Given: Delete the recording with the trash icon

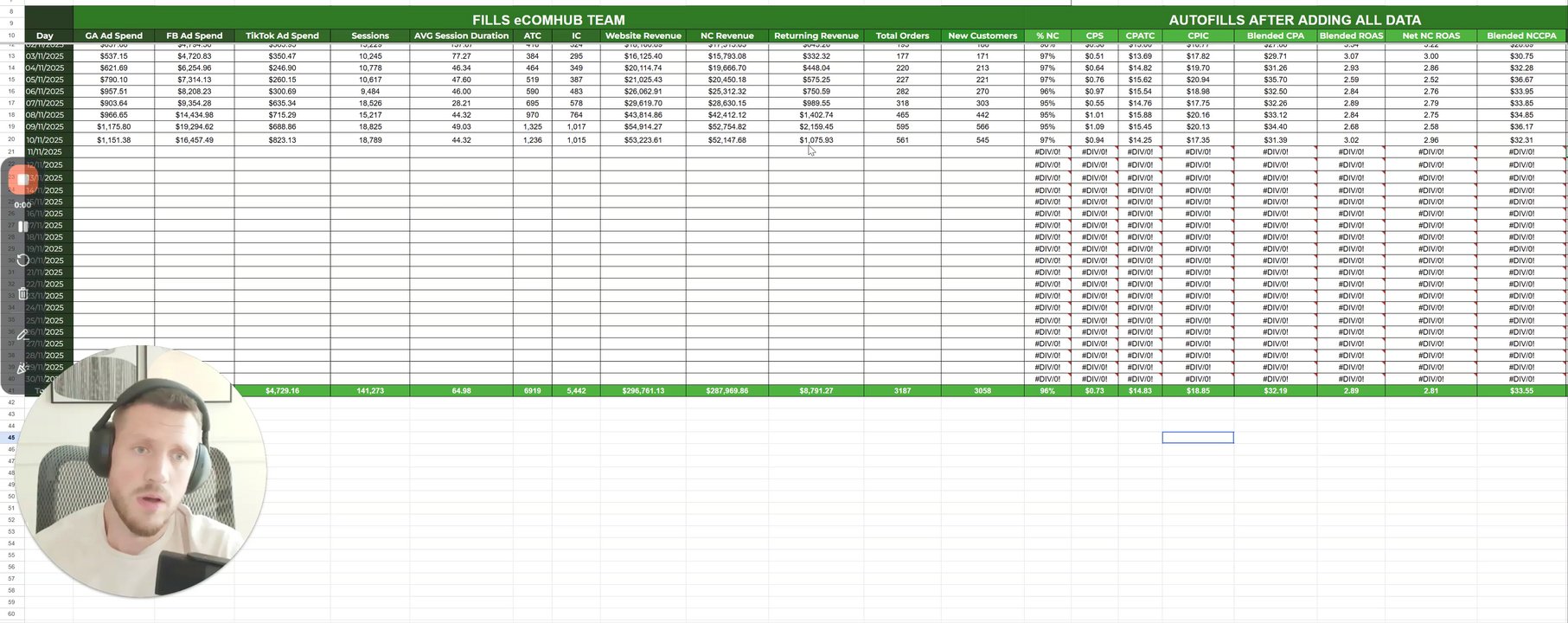Looking at the screenshot, I should 23,294.
